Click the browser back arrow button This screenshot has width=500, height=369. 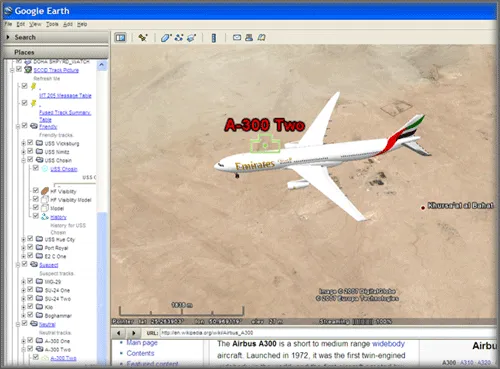point(119,333)
